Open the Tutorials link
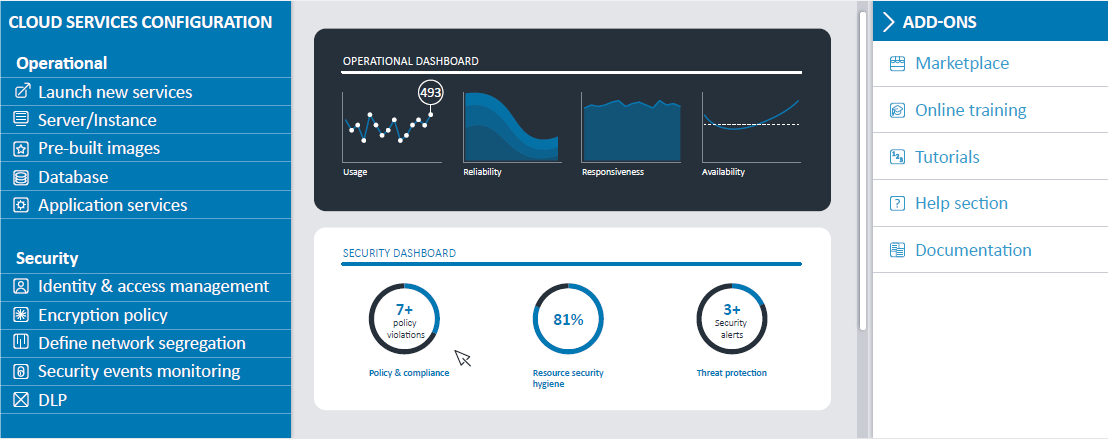Viewport: 1108px width, 443px height. [x=947, y=157]
